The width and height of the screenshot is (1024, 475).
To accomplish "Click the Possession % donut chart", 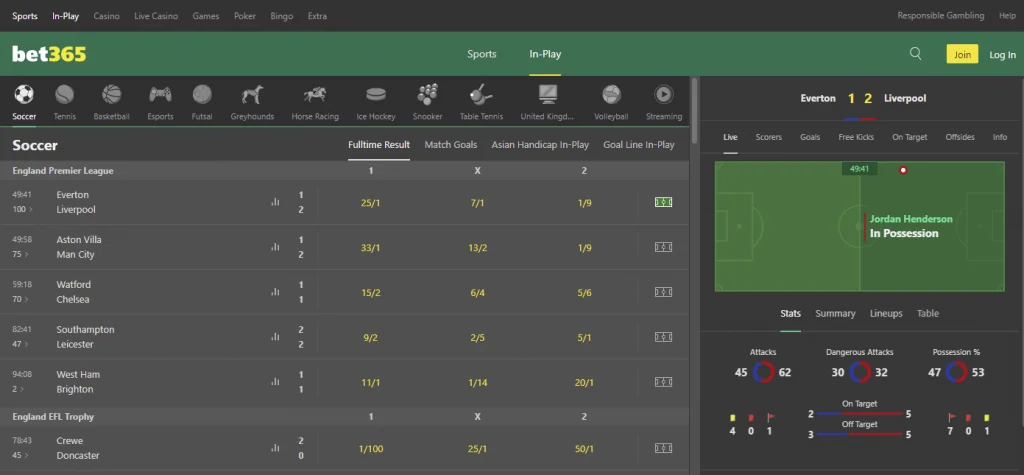I will (x=956, y=372).
